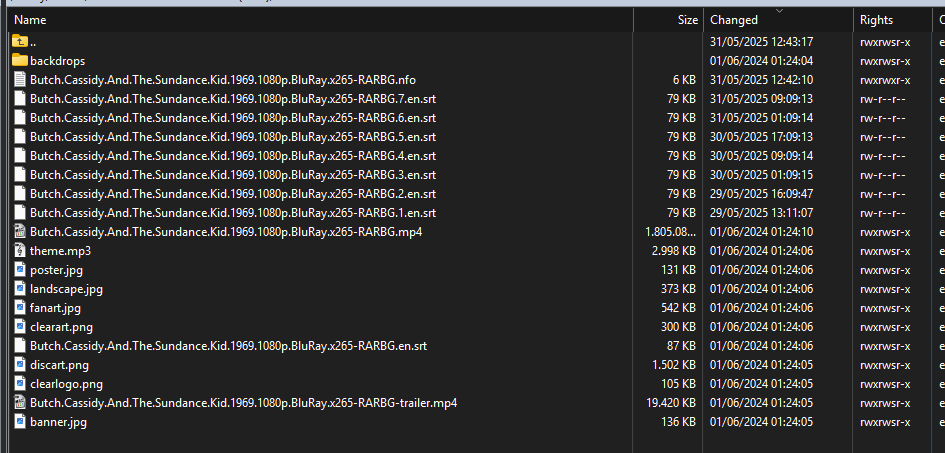Select the RARBG.mp4 movie file name

[x=226, y=232]
